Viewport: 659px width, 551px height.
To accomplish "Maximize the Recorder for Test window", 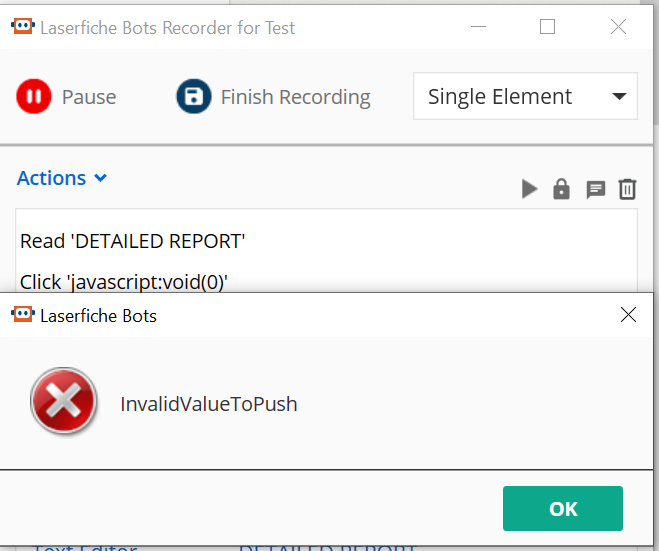I will (x=547, y=27).
